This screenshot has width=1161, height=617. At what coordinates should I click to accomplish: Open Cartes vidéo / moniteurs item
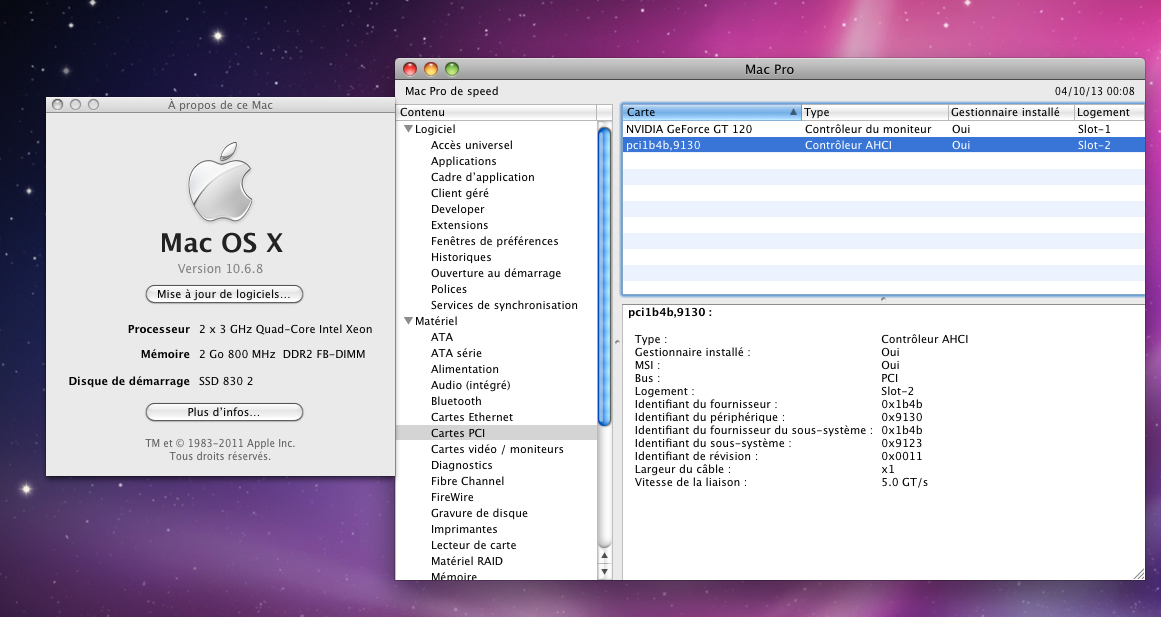pyautogui.click(x=497, y=449)
